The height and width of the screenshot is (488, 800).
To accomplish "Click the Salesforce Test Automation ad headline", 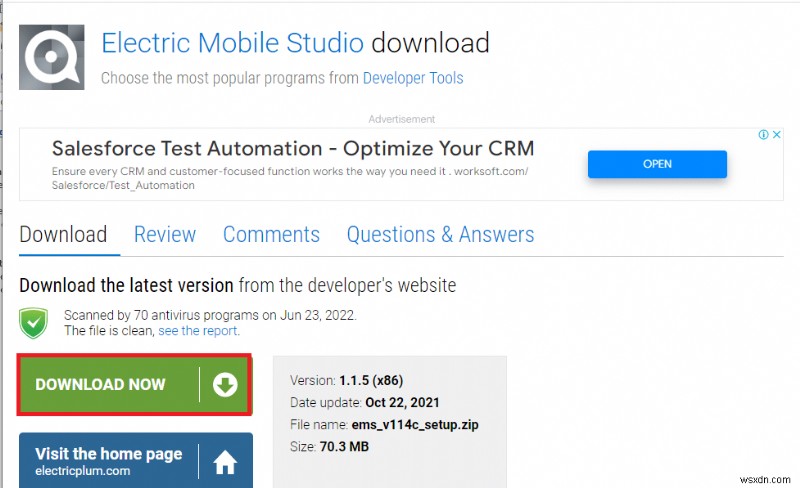I will [x=292, y=149].
